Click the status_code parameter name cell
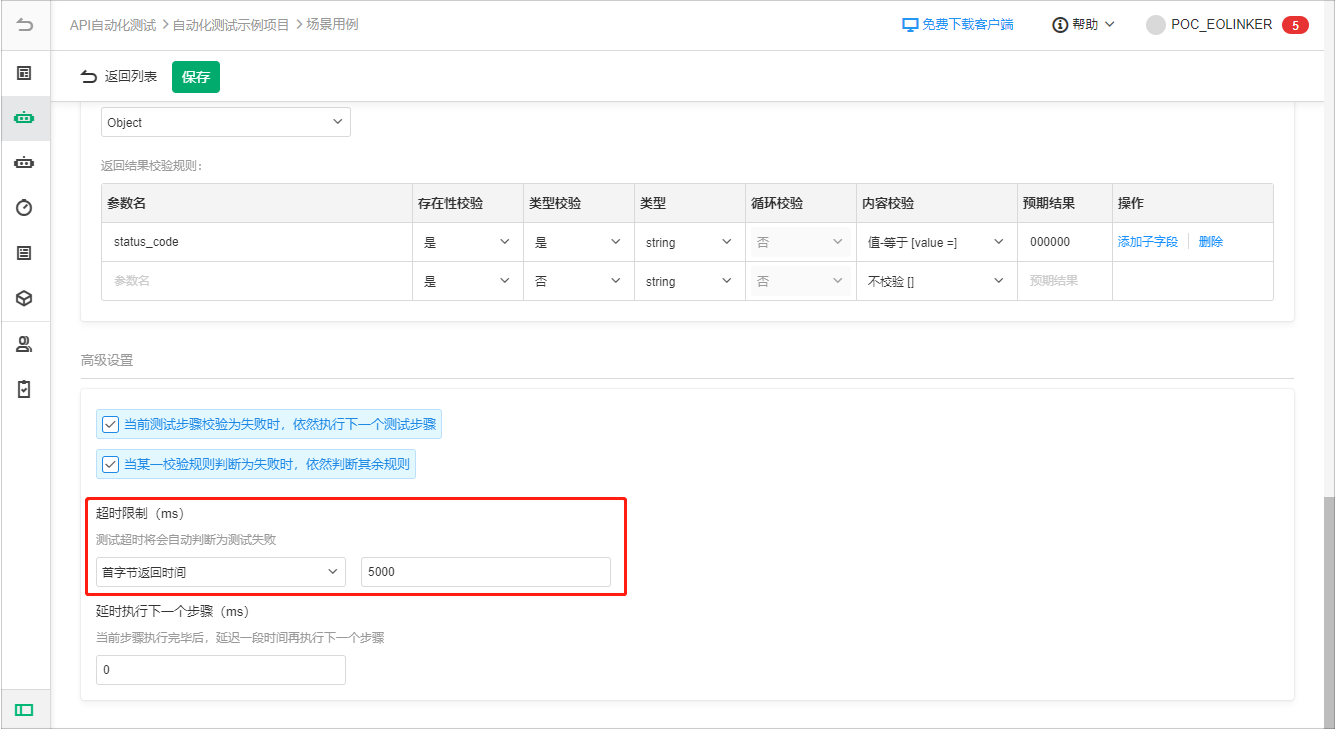This screenshot has height=730, width=1336. [257, 242]
